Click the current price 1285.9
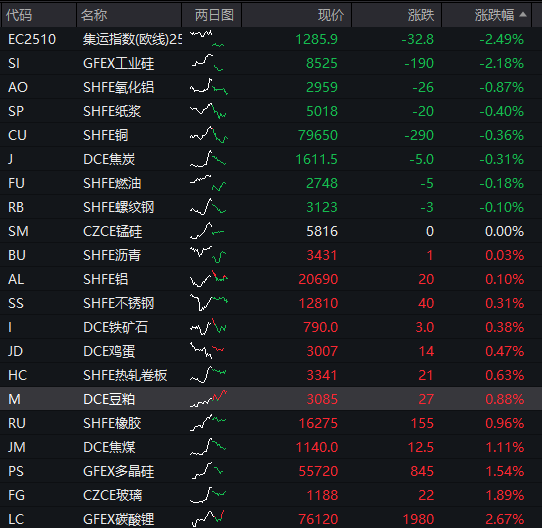 [x=316, y=39]
